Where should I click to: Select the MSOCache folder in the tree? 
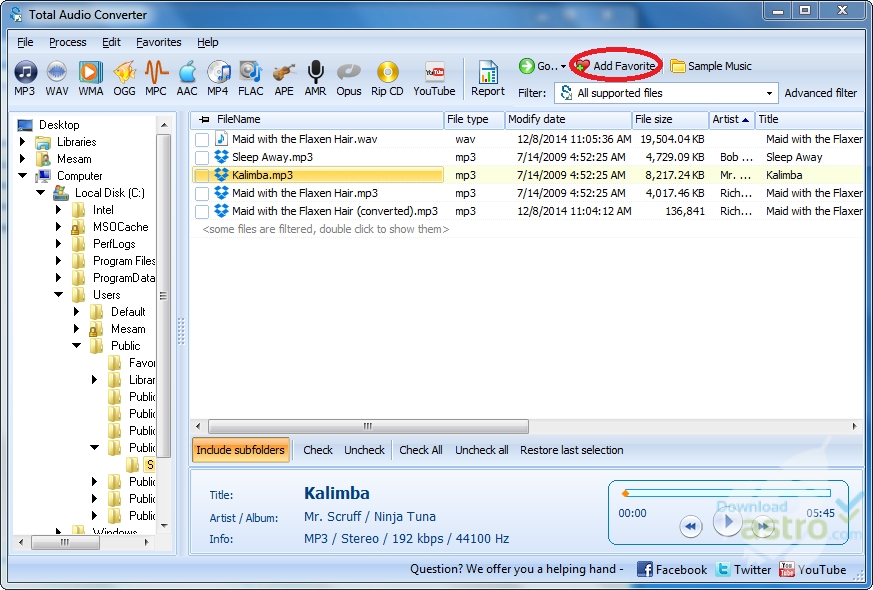120,227
